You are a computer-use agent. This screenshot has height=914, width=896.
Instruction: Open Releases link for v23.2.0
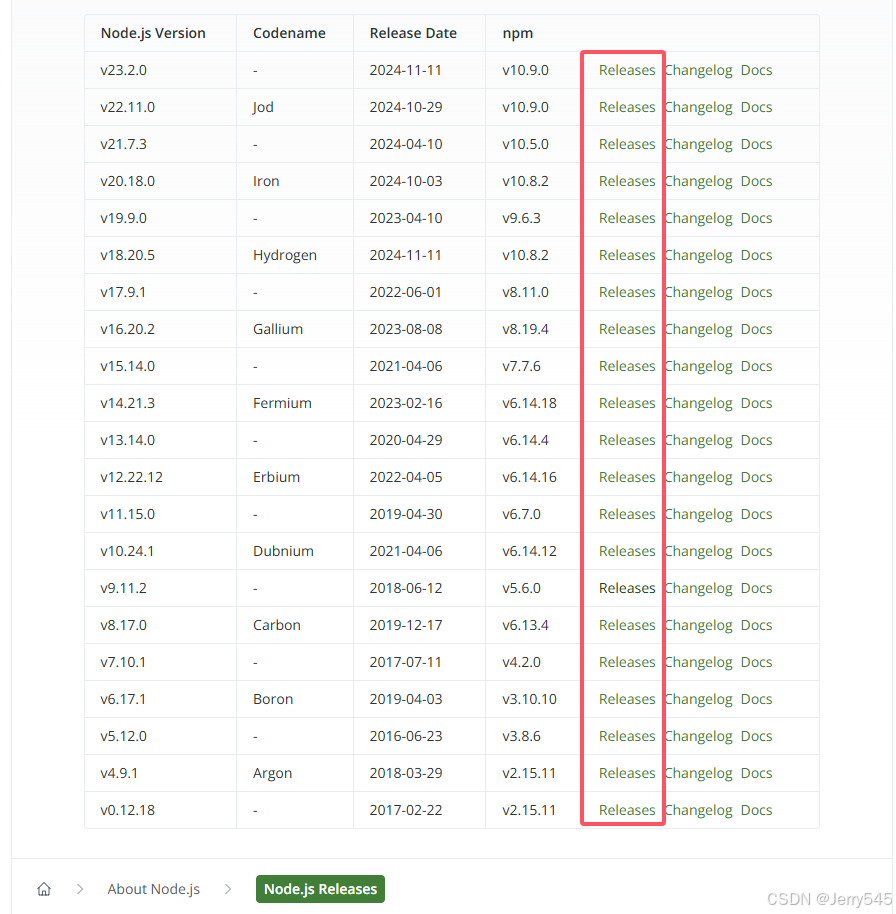coord(627,70)
